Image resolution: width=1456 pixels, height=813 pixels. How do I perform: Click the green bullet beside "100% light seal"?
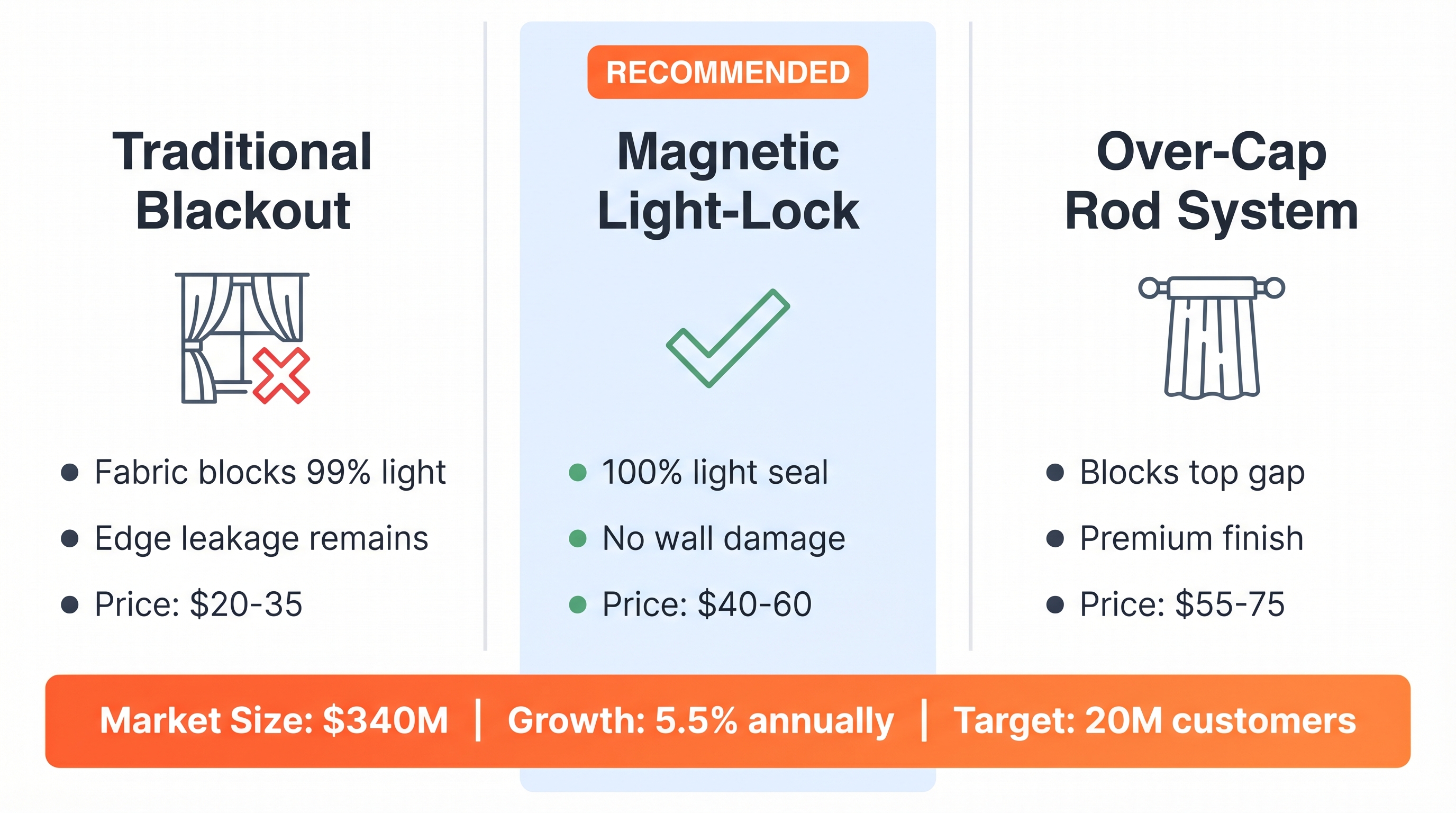click(577, 473)
